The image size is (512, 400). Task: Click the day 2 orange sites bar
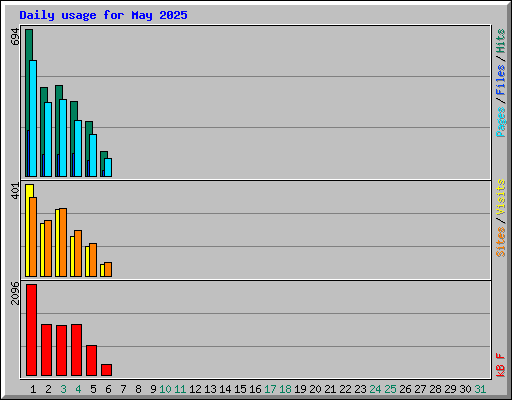(x=48, y=248)
